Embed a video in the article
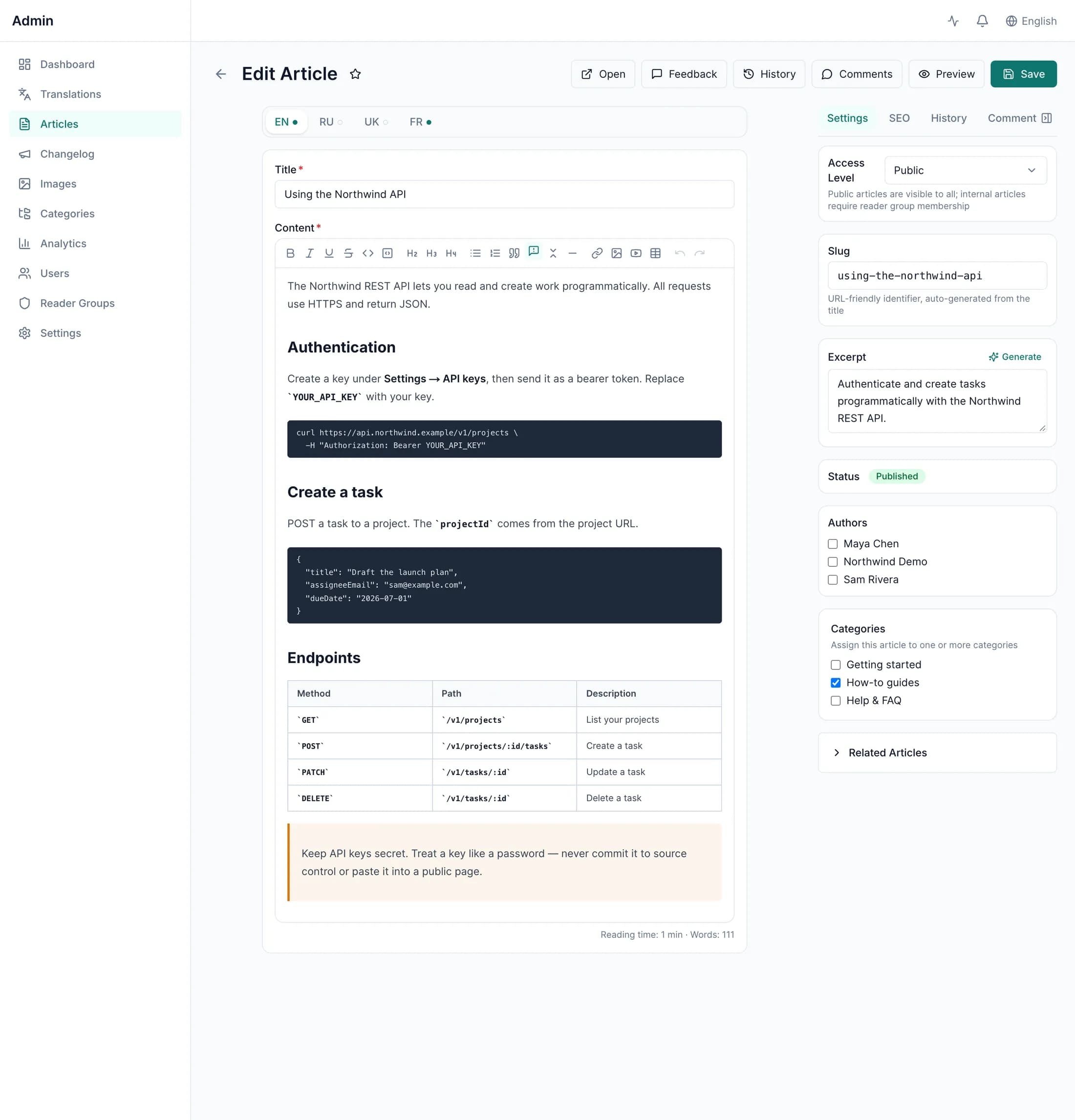 click(x=636, y=253)
